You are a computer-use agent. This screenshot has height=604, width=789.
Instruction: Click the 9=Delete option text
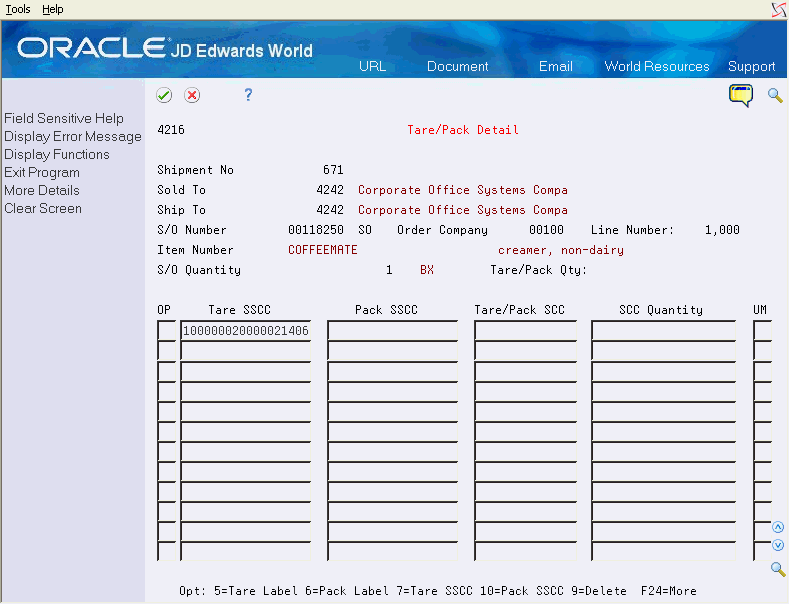[599, 590]
